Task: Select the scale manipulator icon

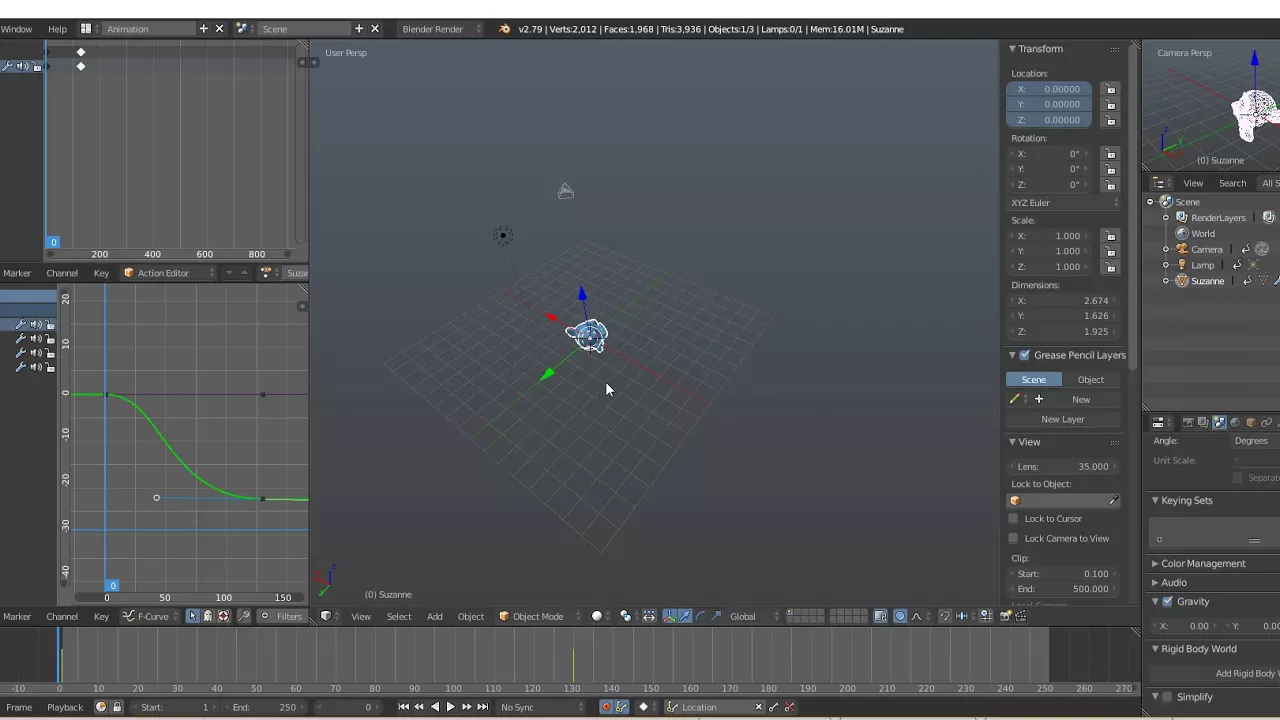Action: pos(716,616)
